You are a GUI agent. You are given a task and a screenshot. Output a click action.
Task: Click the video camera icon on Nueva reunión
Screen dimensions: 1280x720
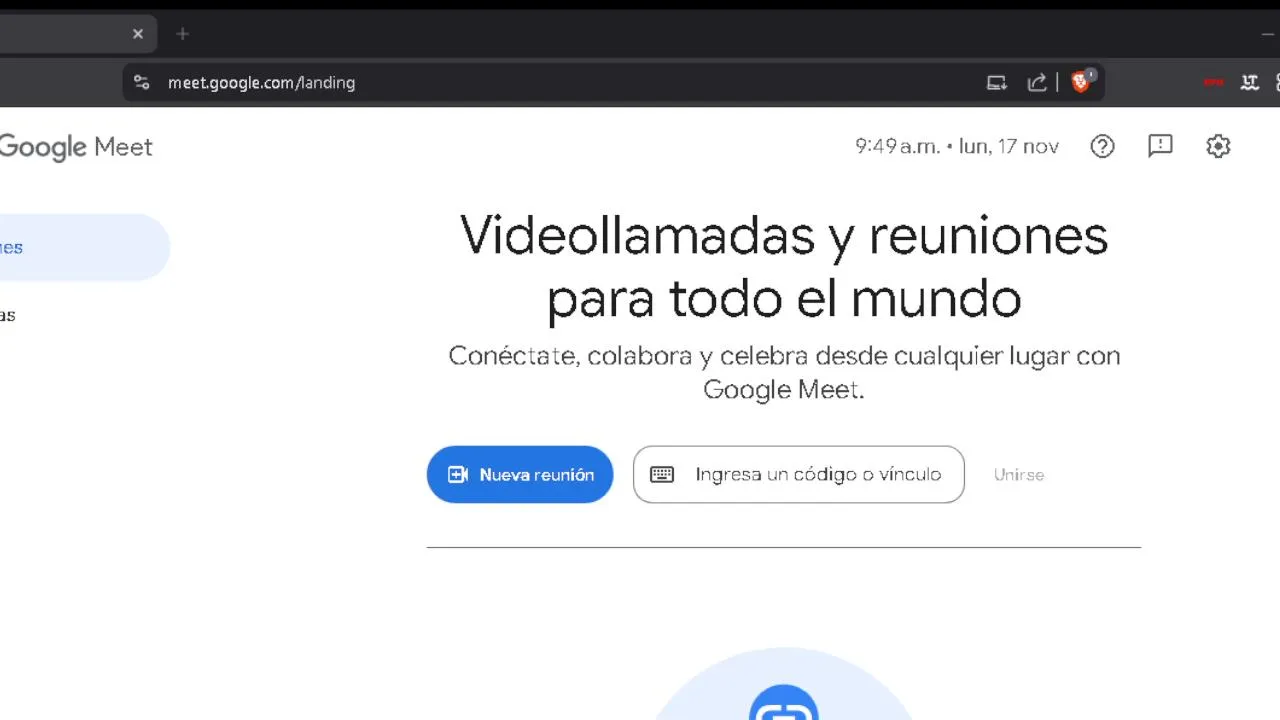(x=458, y=475)
